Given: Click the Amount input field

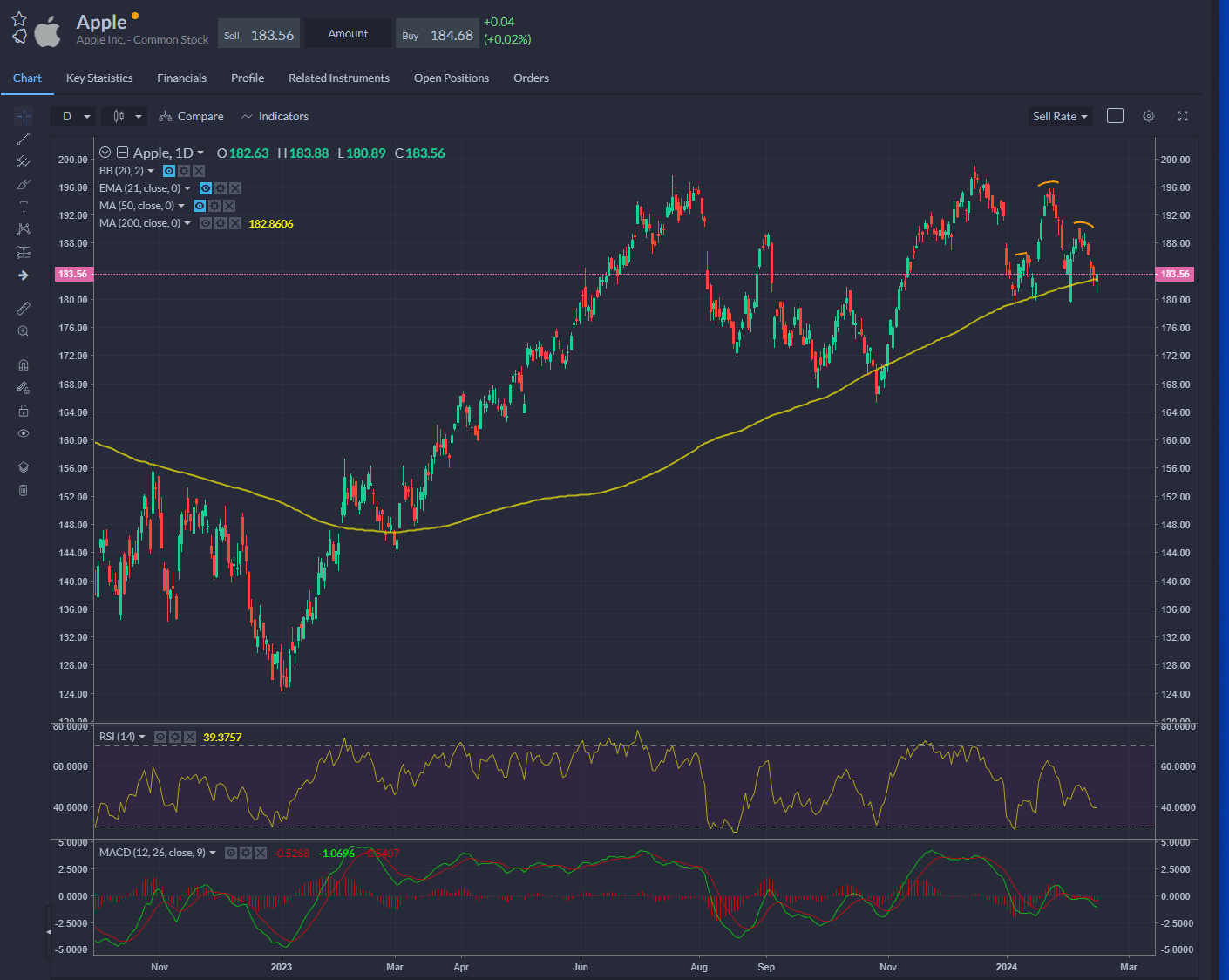Looking at the screenshot, I should 347,33.
